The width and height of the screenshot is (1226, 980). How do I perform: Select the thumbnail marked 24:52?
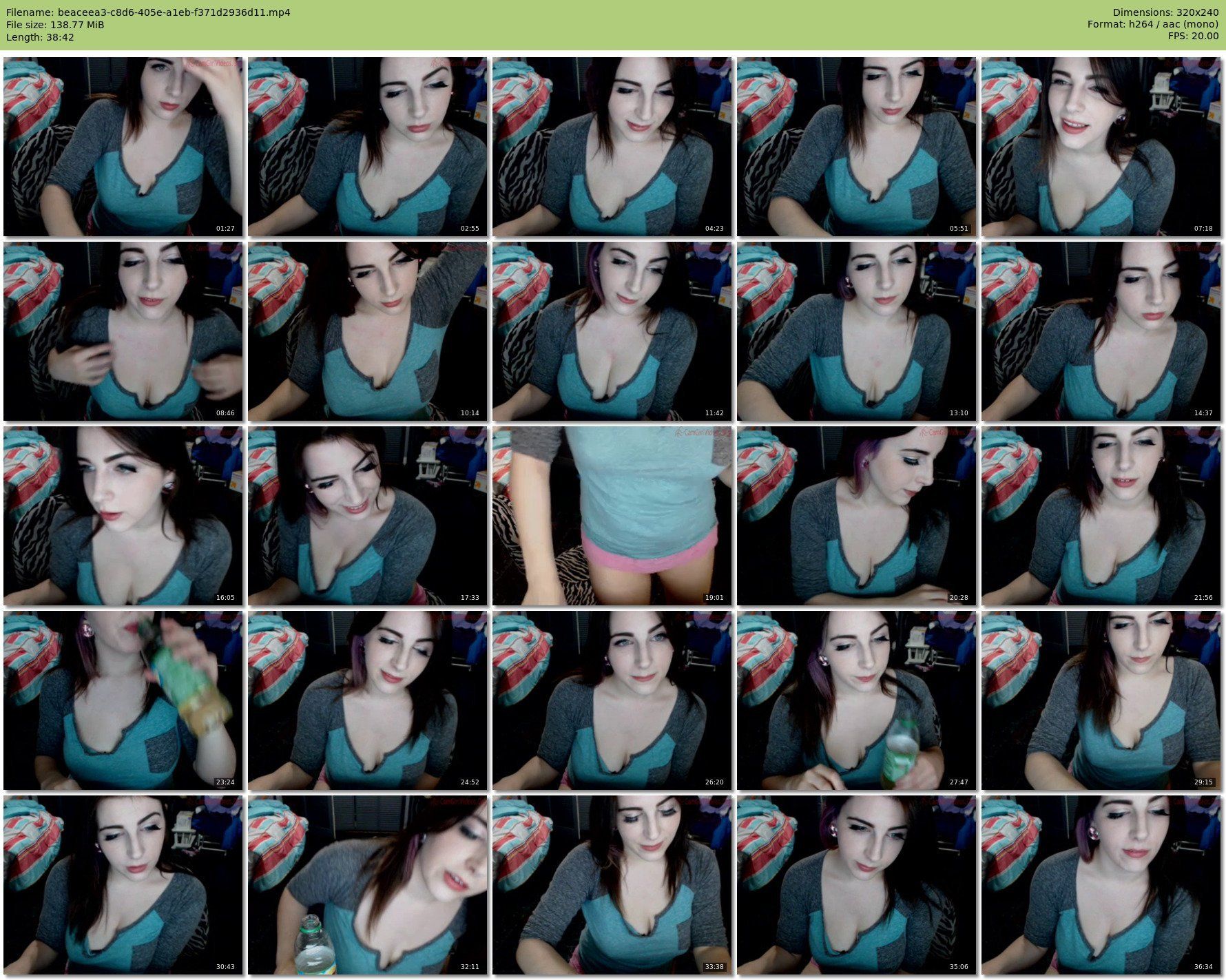(x=367, y=700)
